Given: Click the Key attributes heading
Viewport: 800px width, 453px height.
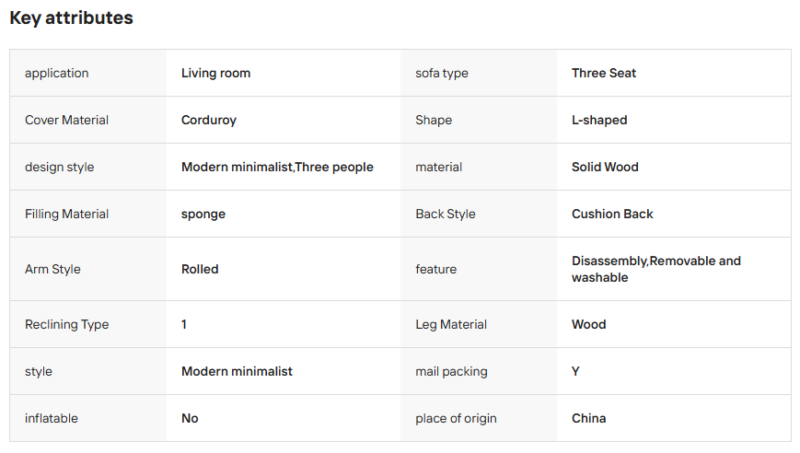Looking at the screenshot, I should point(71,18).
